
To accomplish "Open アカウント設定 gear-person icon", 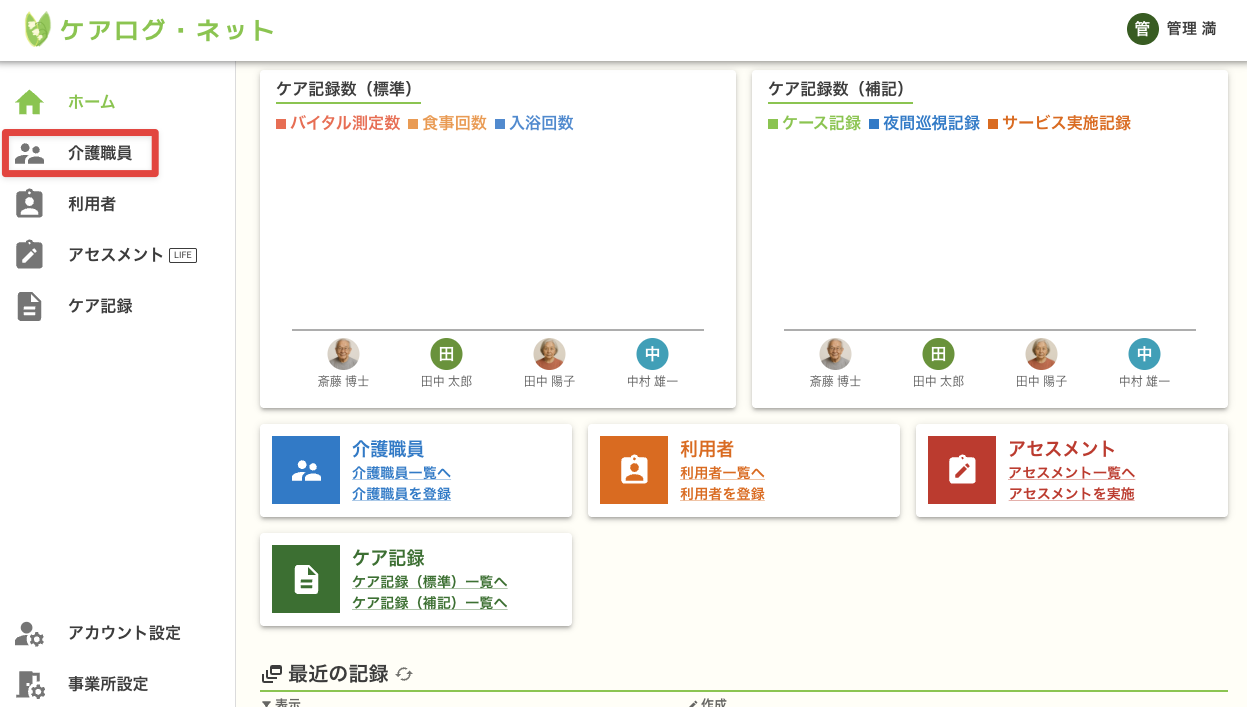I will coord(30,633).
